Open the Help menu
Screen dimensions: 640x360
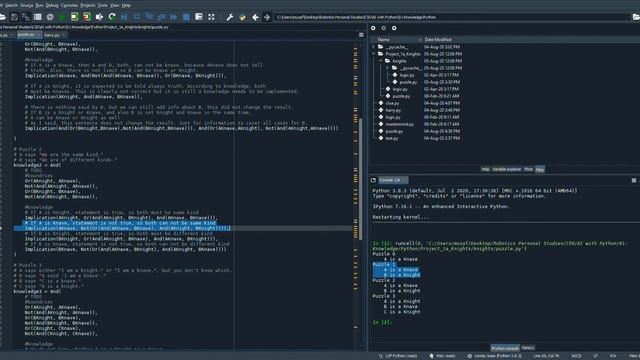[127, 5]
